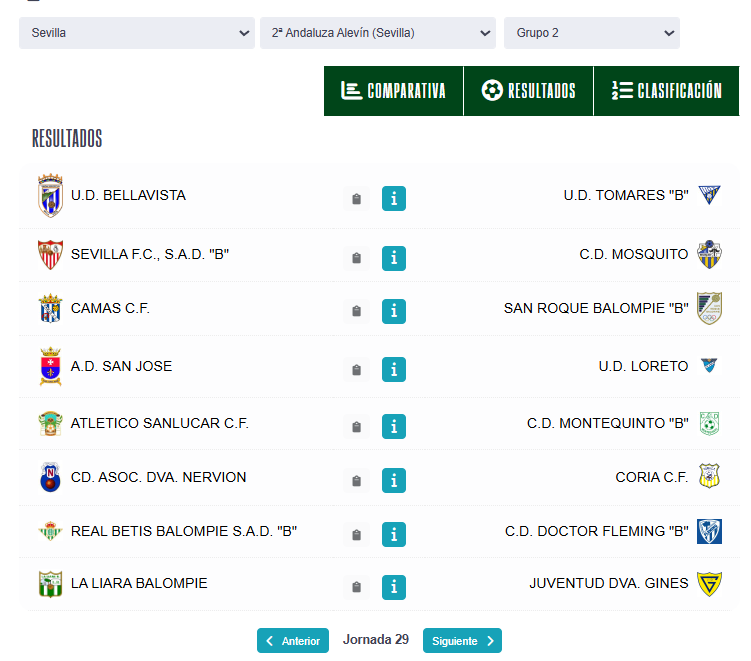The height and width of the screenshot is (661, 751).
Task: Select team name A.D. SAN JOSE
Action: click(x=121, y=366)
